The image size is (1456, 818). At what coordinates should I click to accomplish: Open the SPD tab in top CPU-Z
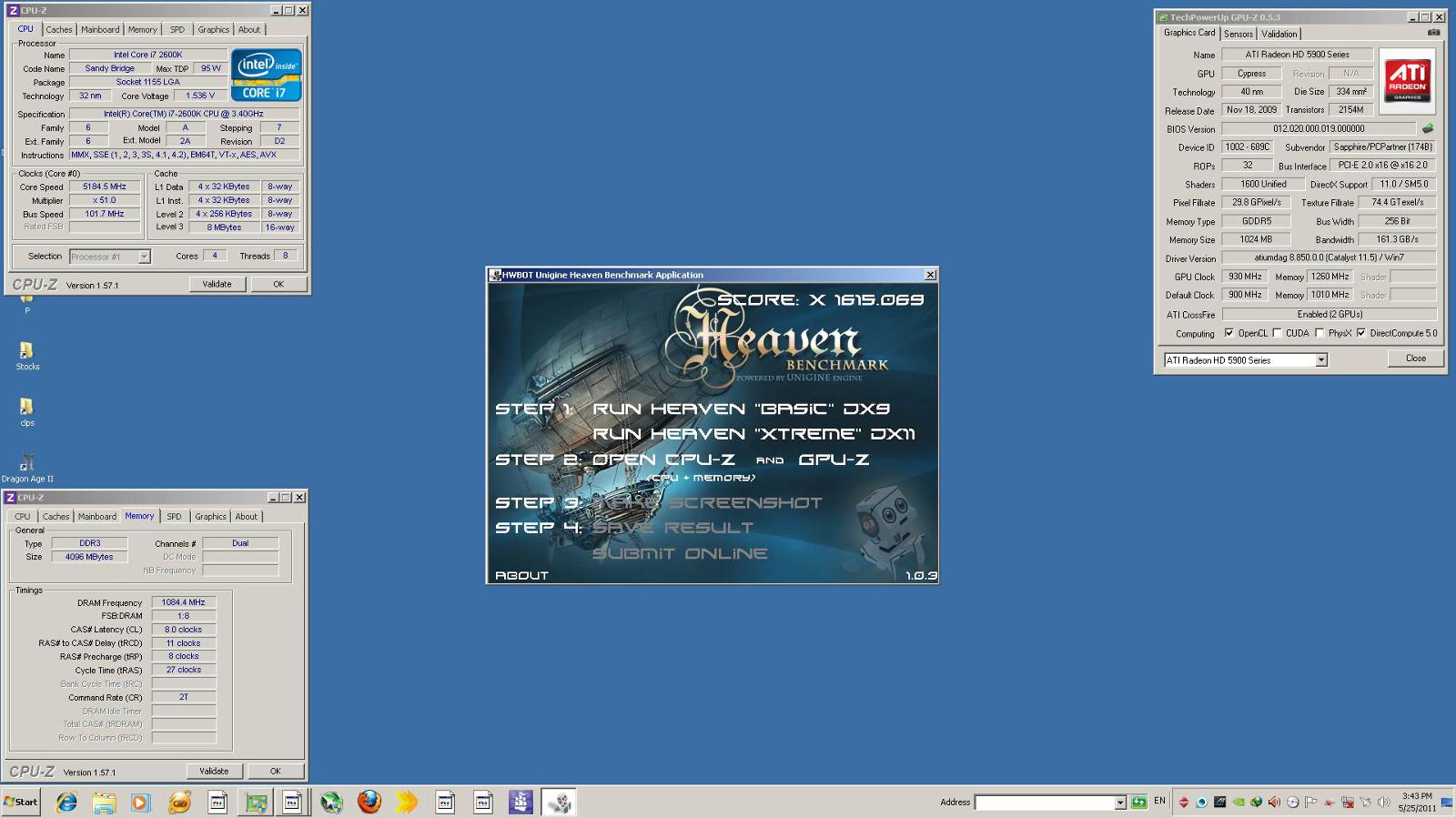[x=177, y=30]
